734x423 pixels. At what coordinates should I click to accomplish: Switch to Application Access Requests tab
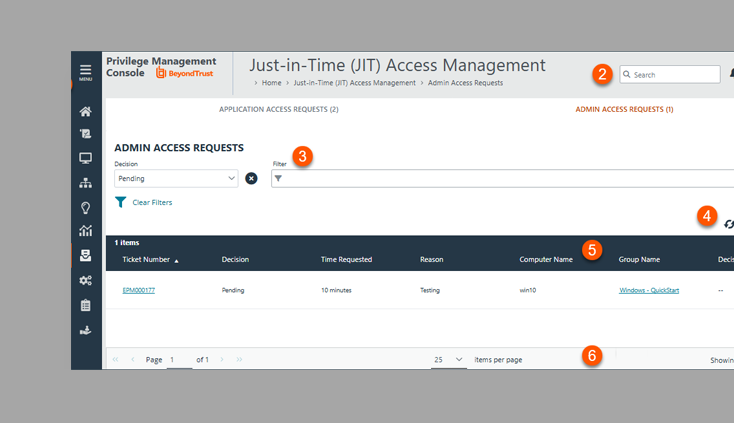pyautogui.click(x=279, y=109)
